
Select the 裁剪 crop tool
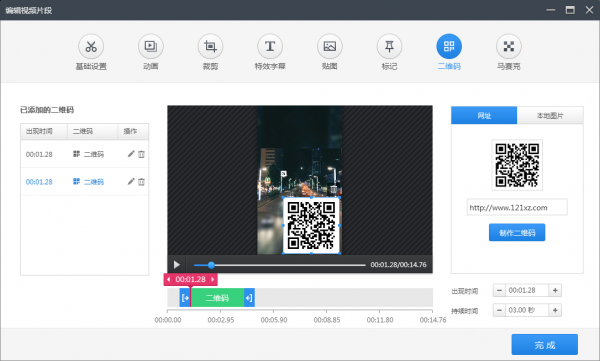click(210, 46)
